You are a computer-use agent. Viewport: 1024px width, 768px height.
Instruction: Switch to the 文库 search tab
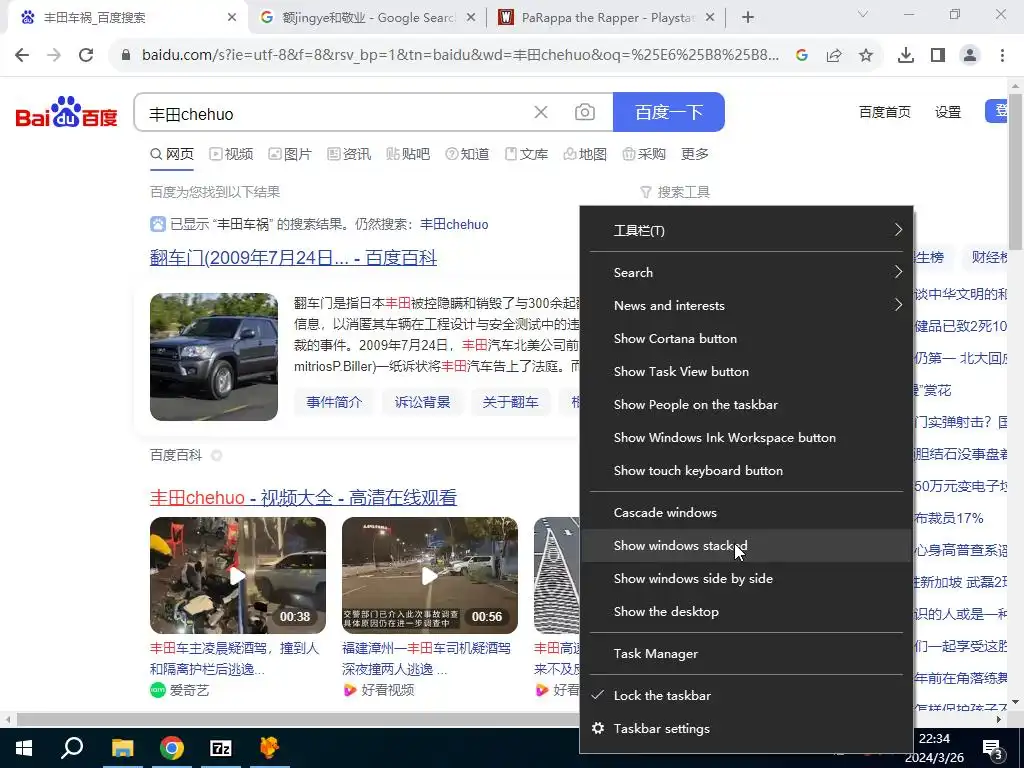tap(526, 154)
